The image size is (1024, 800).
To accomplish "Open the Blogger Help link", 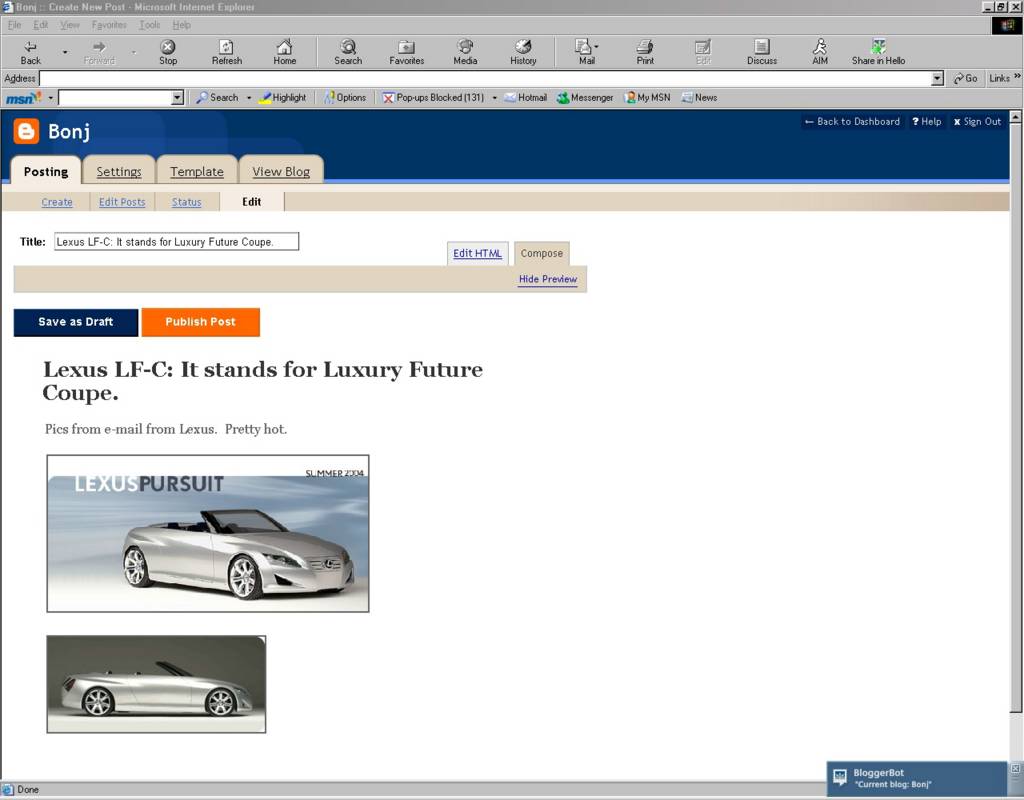I will point(927,121).
